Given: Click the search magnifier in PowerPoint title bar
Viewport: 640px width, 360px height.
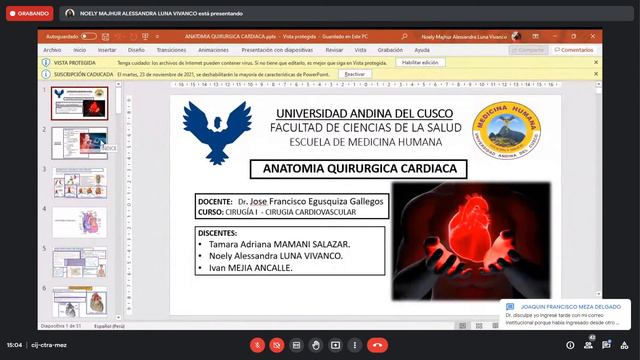Looking at the screenshot, I should [x=404, y=36].
